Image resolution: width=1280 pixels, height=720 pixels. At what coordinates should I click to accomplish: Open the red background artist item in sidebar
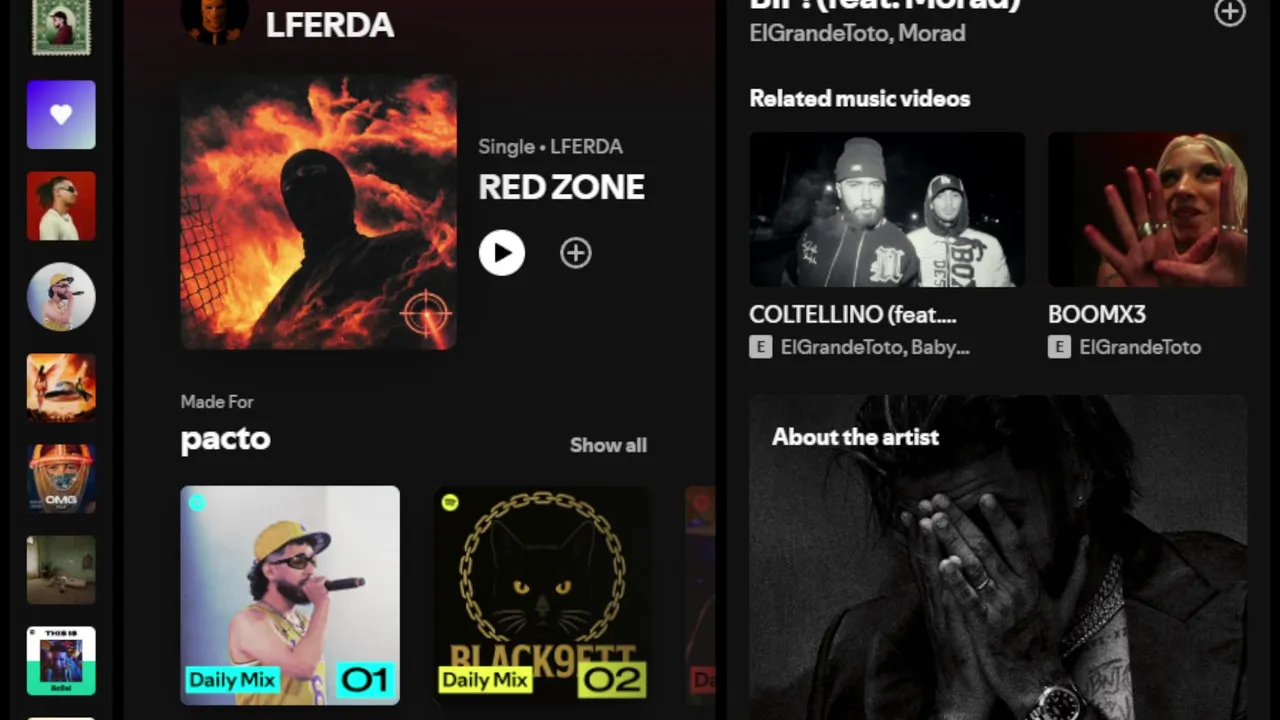61,206
